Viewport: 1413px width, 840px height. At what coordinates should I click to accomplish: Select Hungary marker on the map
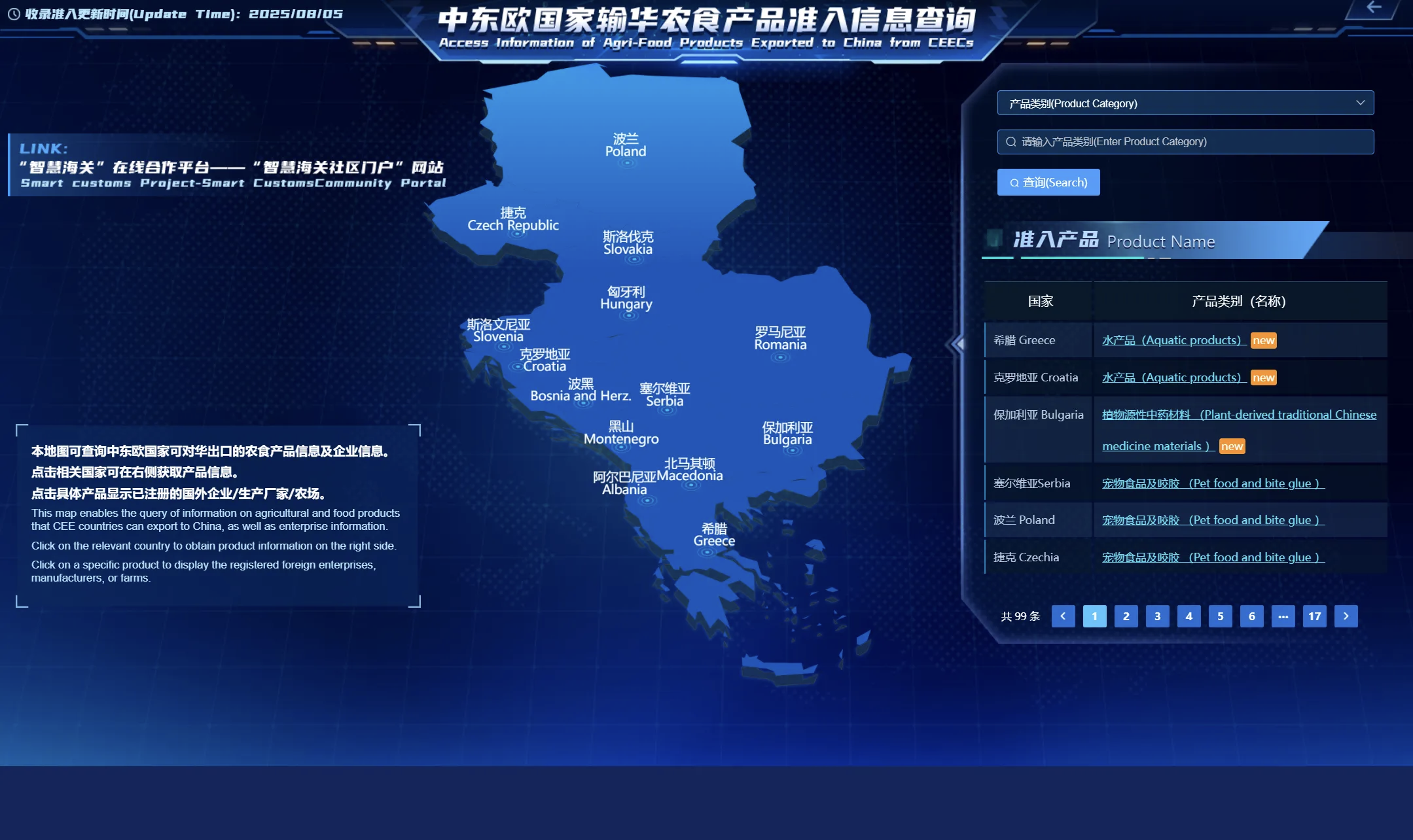pos(629,315)
